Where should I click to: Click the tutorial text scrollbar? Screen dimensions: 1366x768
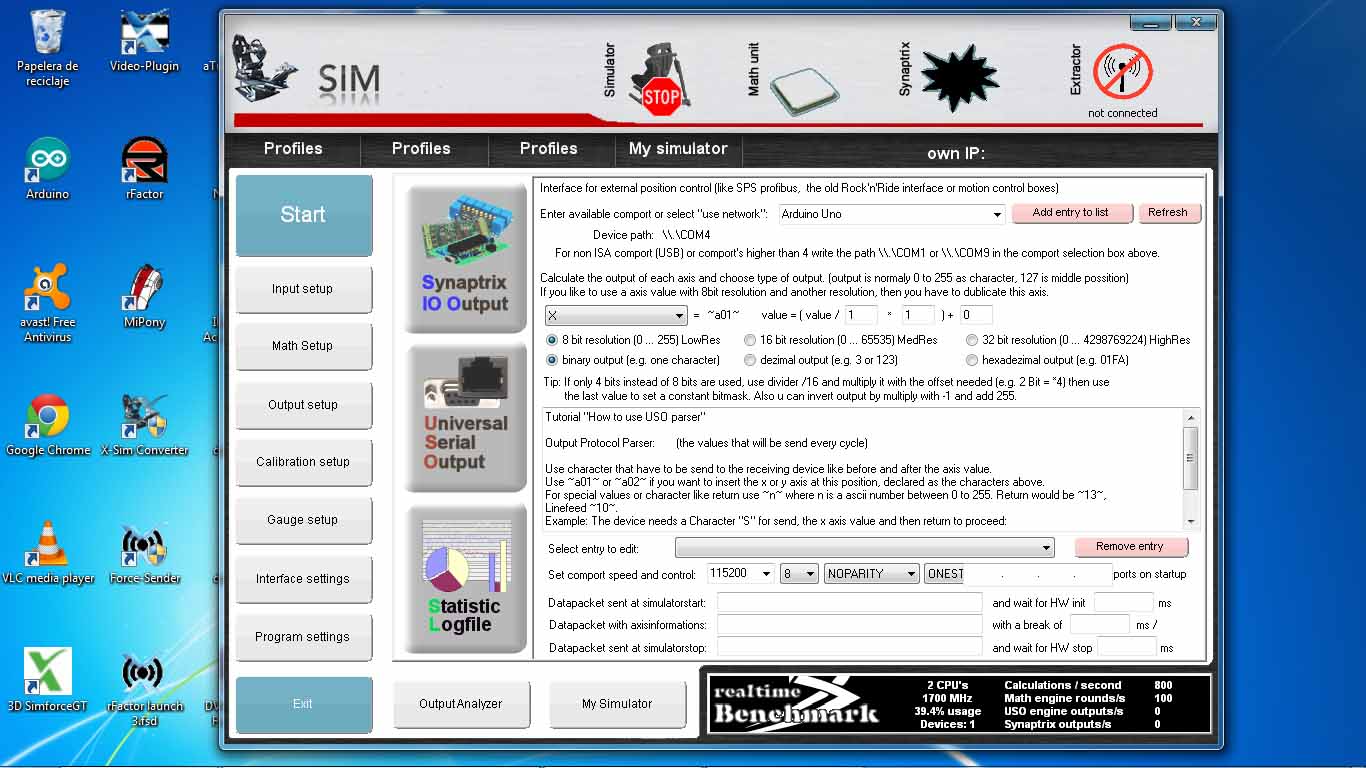pyautogui.click(x=1190, y=467)
